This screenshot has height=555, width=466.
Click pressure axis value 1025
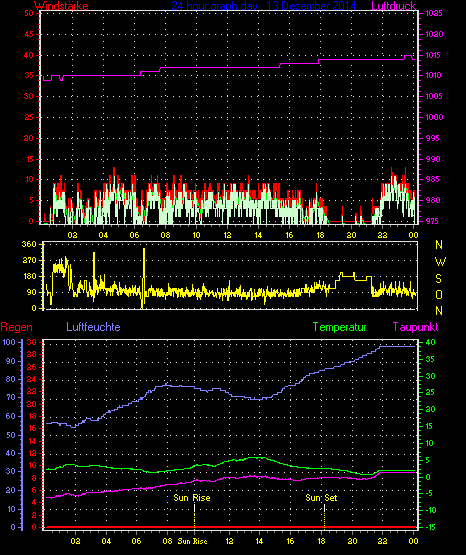coord(434,13)
